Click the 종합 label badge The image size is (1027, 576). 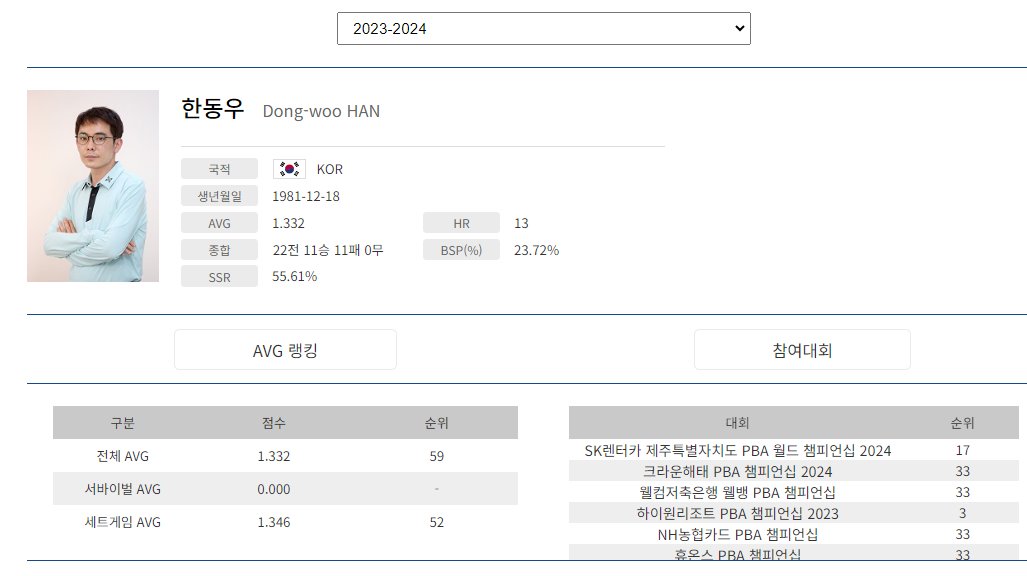coord(218,249)
